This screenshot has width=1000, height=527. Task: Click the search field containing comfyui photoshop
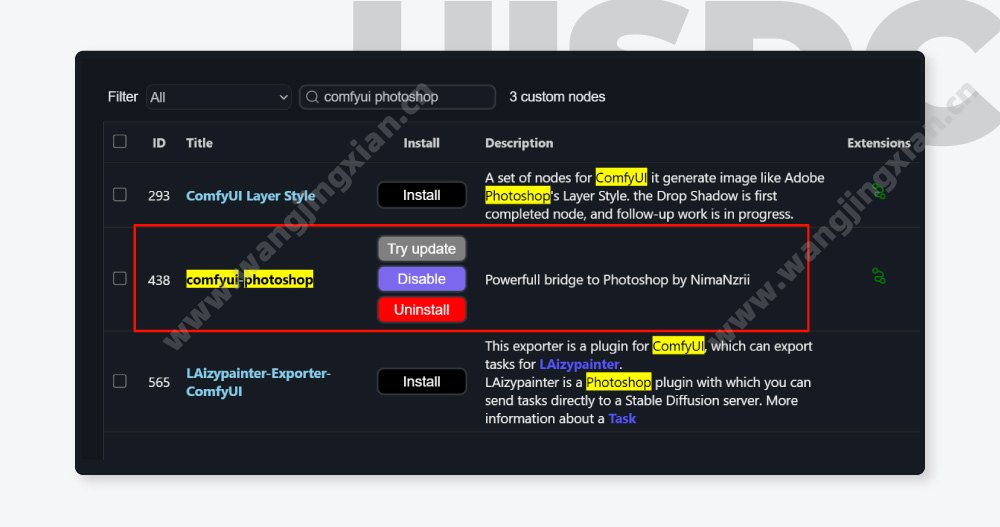[397, 97]
